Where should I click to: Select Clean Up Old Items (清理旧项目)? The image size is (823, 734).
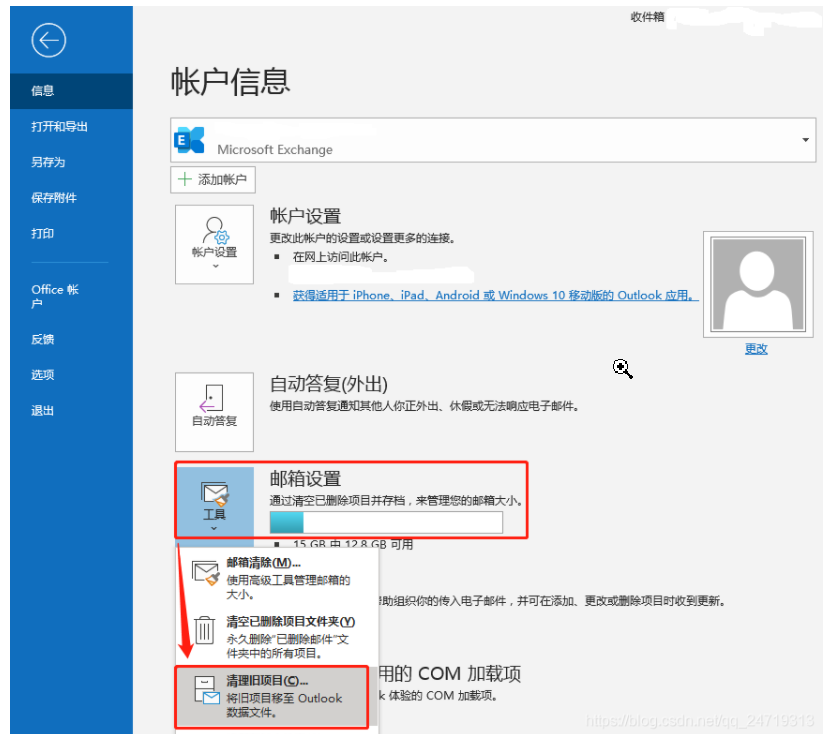pos(272,696)
